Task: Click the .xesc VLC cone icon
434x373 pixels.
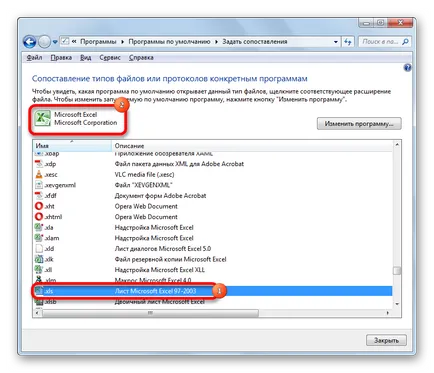Action: (39, 174)
